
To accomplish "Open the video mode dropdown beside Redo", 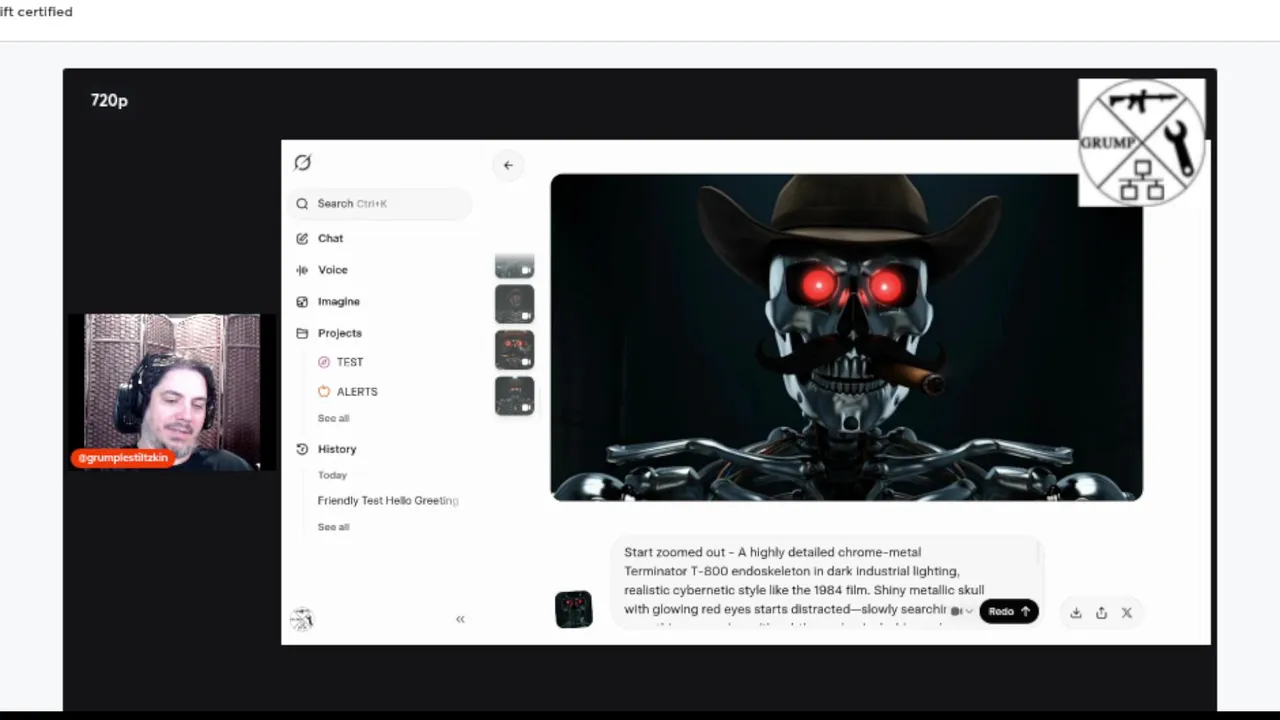I will tap(961, 611).
